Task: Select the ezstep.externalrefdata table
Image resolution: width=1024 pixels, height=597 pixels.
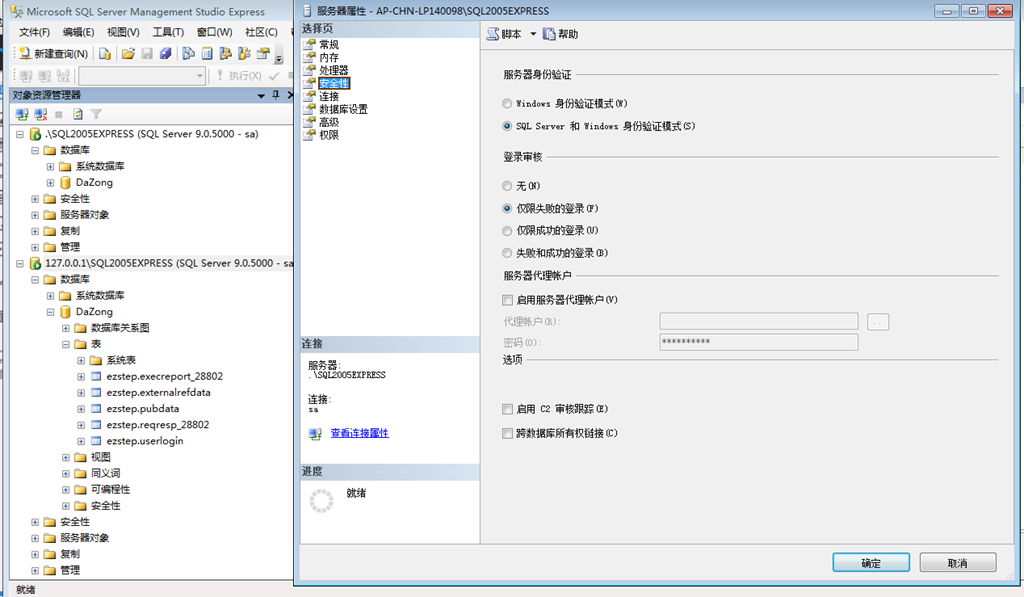Action: pos(158,393)
